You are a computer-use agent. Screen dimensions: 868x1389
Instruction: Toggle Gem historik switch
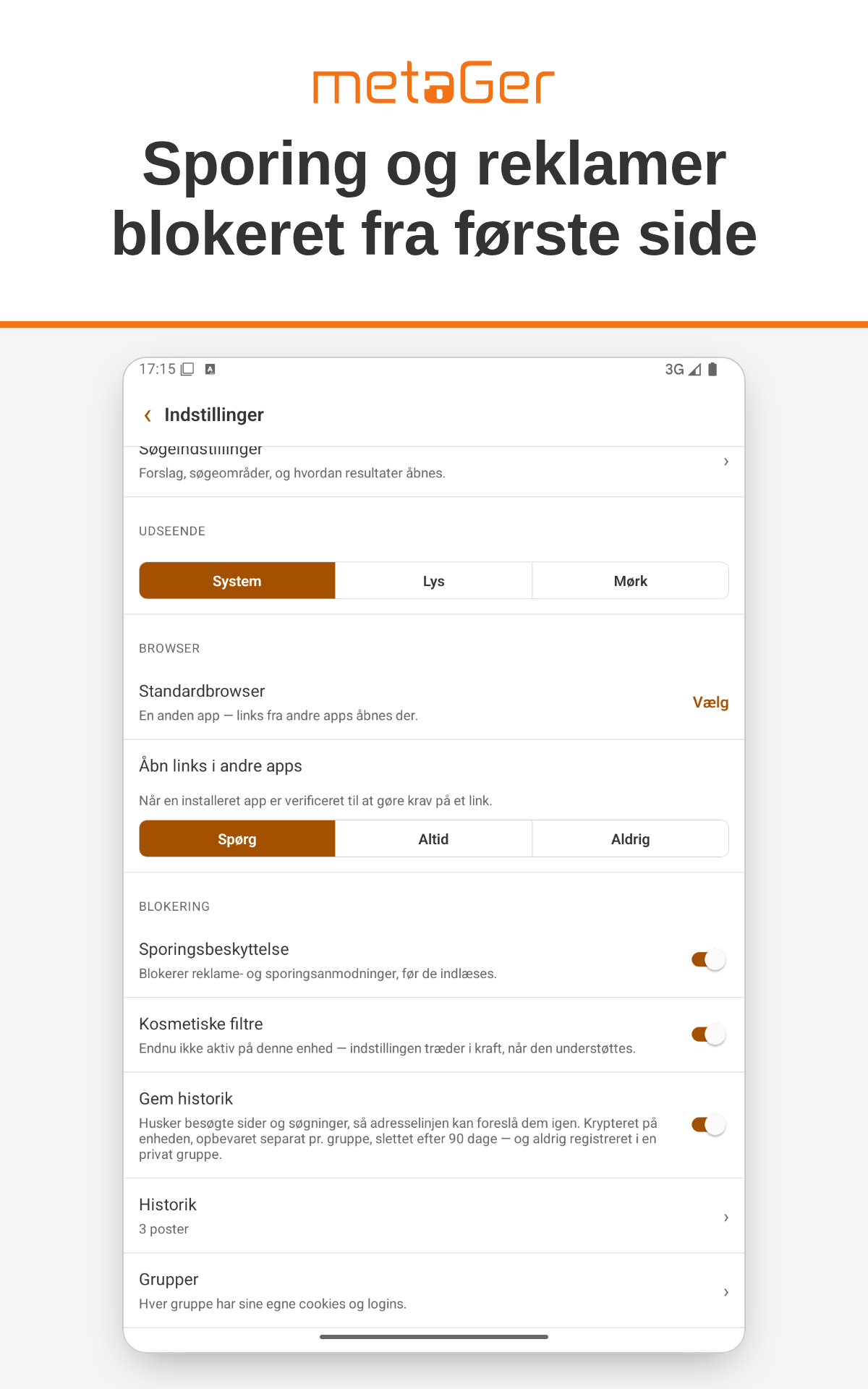pyautogui.click(x=709, y=1125)
